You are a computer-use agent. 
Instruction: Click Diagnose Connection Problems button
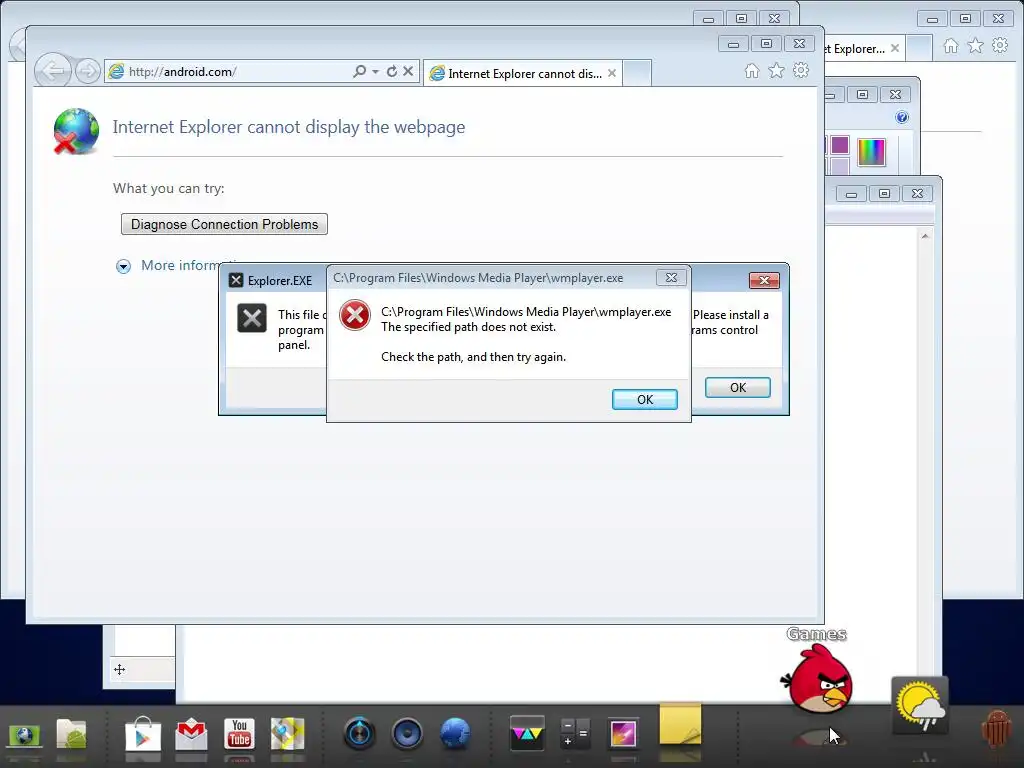224,224
